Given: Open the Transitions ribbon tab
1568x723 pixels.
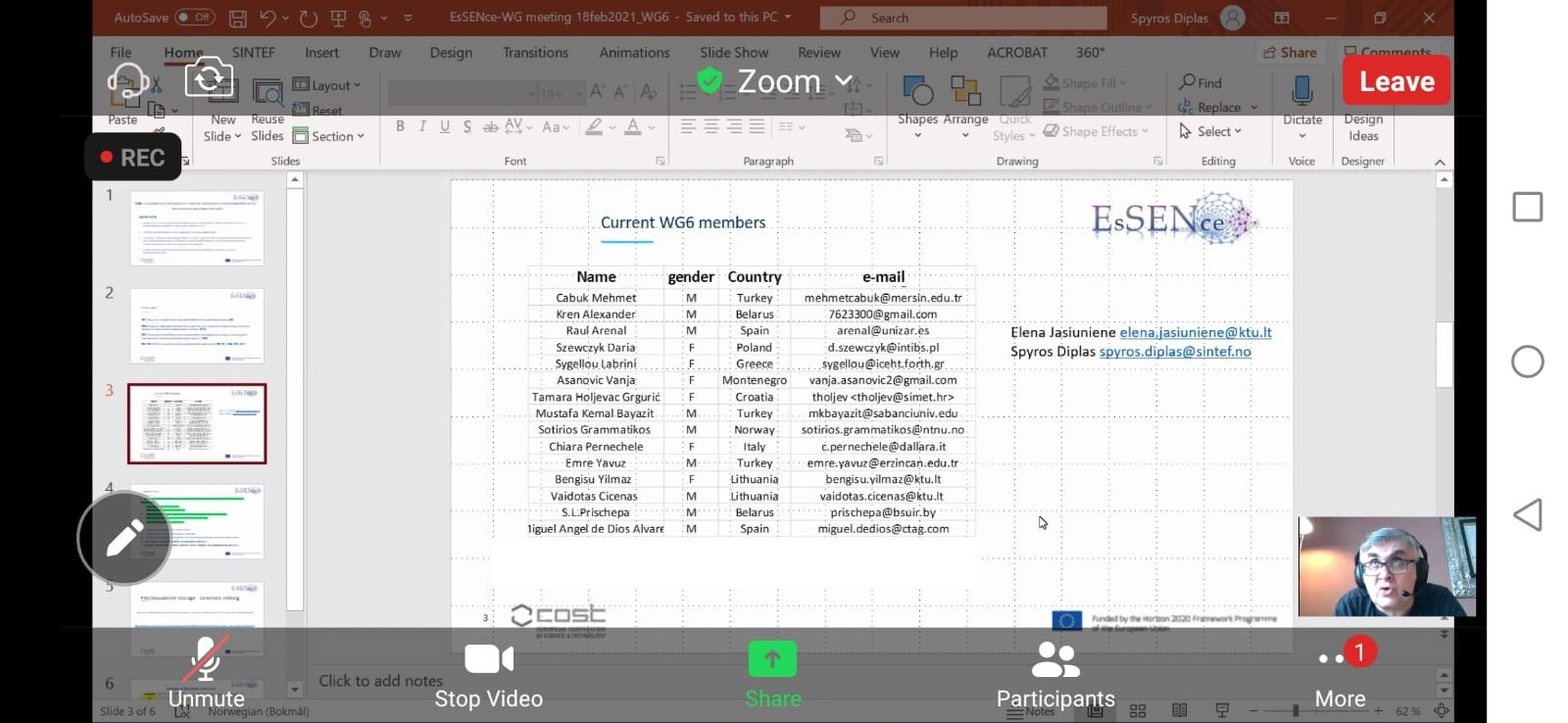Looking at the screenshot, I should click(535, 53).
